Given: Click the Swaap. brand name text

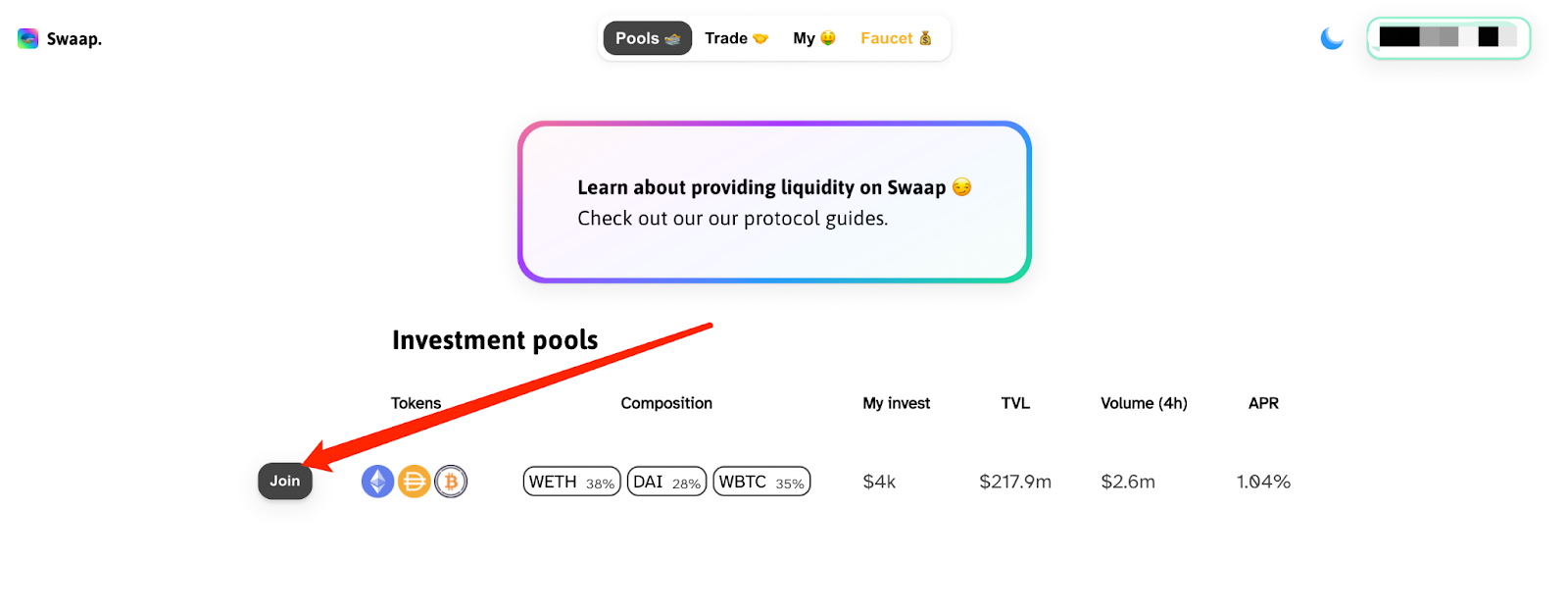Looking at the screenshot, I should click(x=74, y=39).
